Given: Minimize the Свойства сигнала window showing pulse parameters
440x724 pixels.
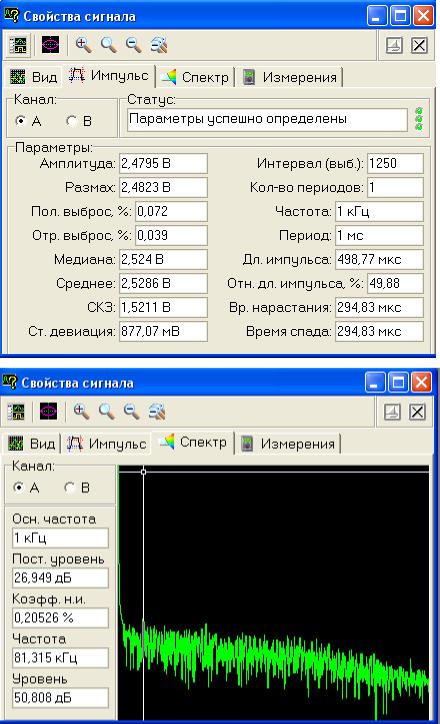Looking at the screenshot, I should click(x=377, y=16).
